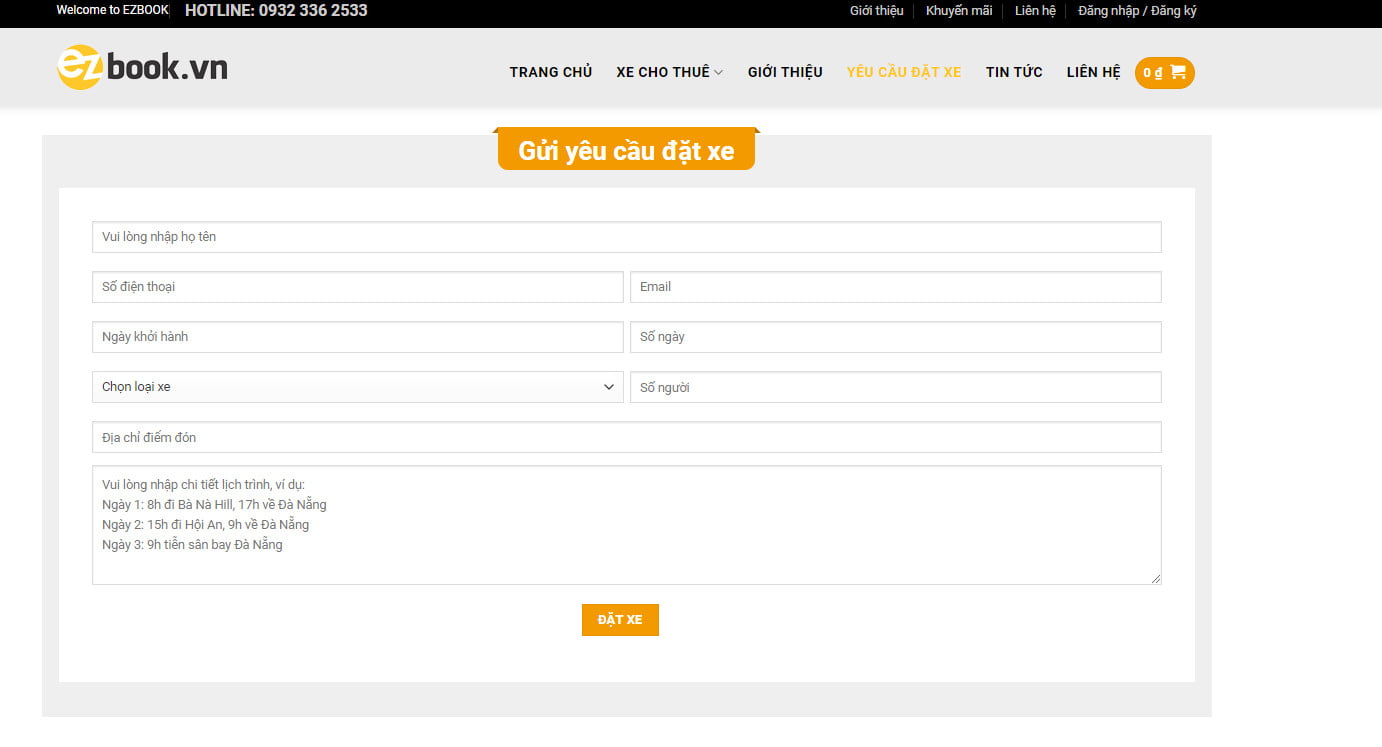Select the Email input field
This screenshot has height=747, width=1382.
coord(895,287)
